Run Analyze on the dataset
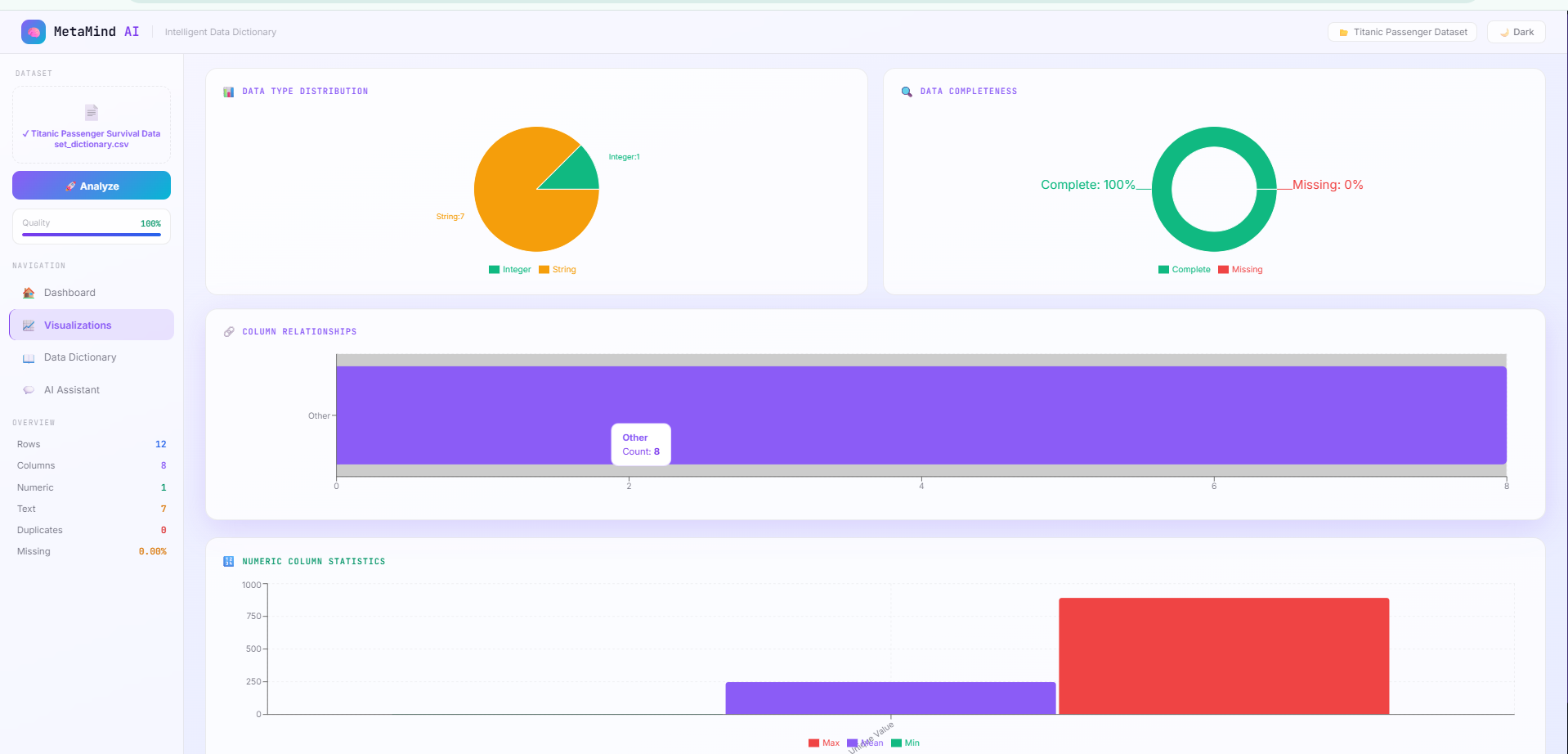Screen dimensions: 1568x754 point(92,186)
